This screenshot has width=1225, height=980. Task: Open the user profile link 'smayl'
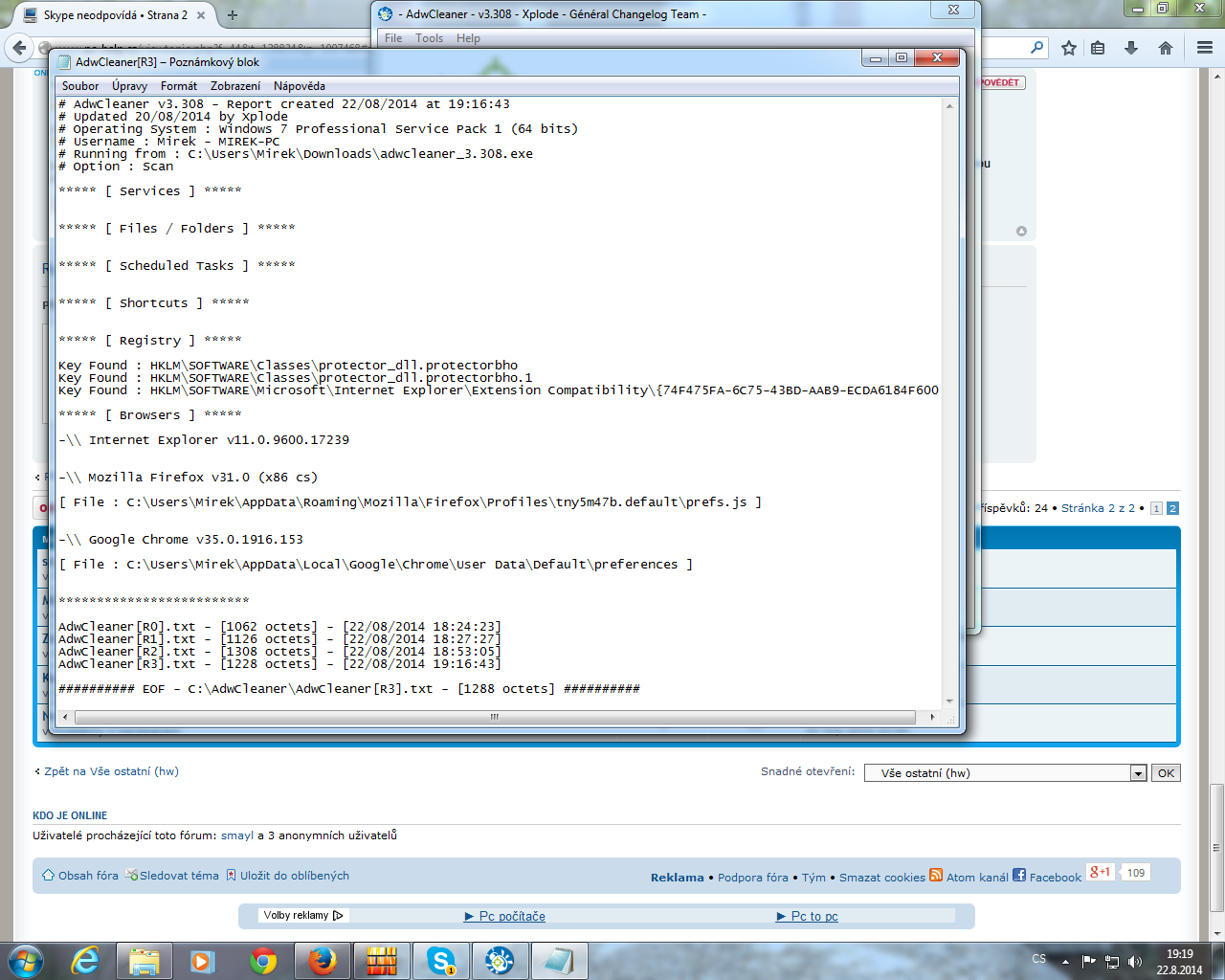tap(237, 835)
